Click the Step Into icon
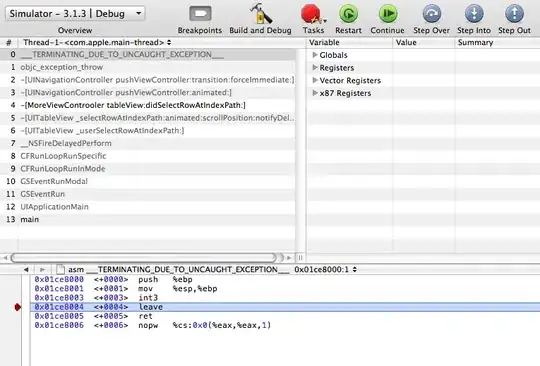540x366 pixels. coord(474,14)
